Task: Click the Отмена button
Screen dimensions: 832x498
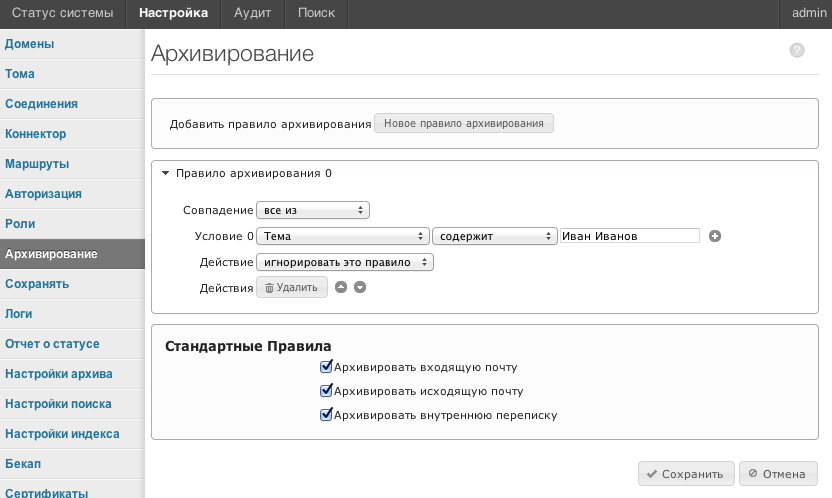Action: click(x=778, y=474)
